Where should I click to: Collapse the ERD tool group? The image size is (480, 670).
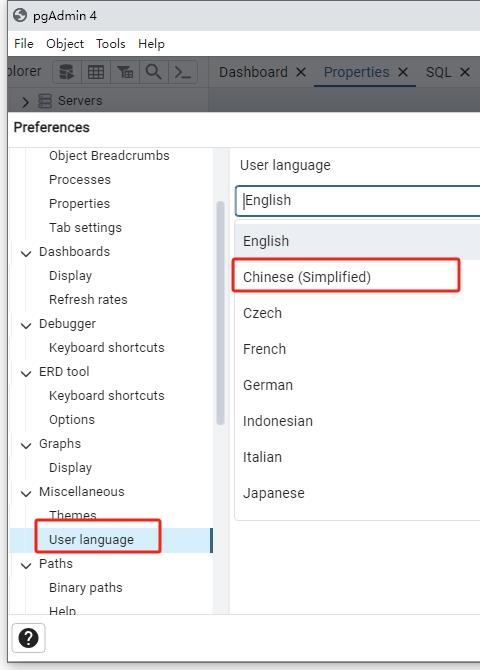click(x=26, y=373)
